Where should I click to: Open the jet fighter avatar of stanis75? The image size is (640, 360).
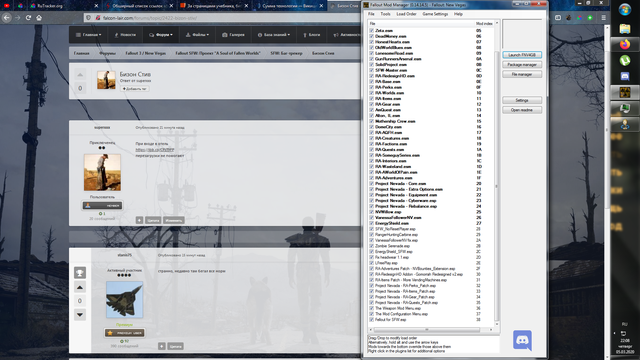click(x=124, y=300)
